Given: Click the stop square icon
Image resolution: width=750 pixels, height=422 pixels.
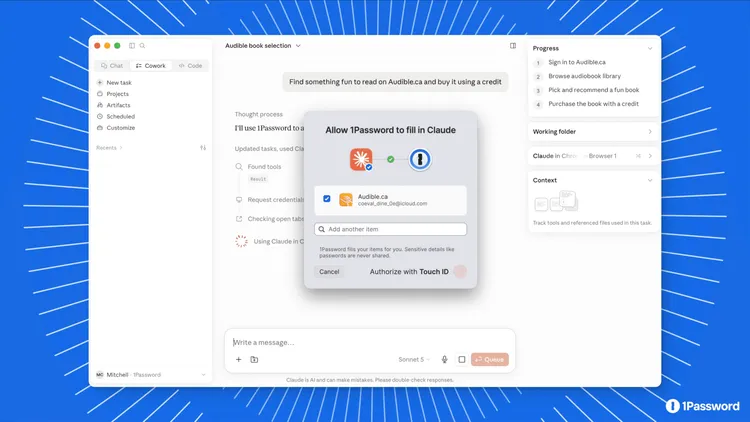Looking at the screenshot, I should (x=462, y=359).
